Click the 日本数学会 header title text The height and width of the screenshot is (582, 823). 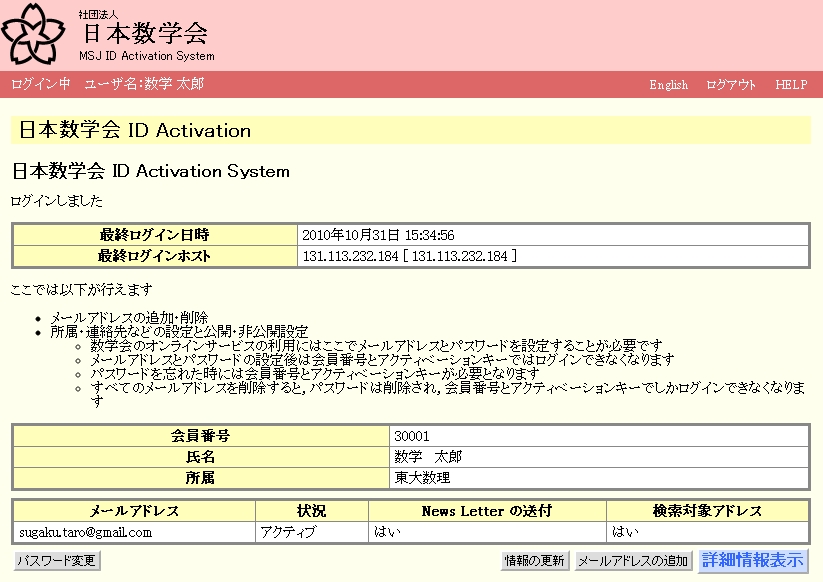(144, 33)
